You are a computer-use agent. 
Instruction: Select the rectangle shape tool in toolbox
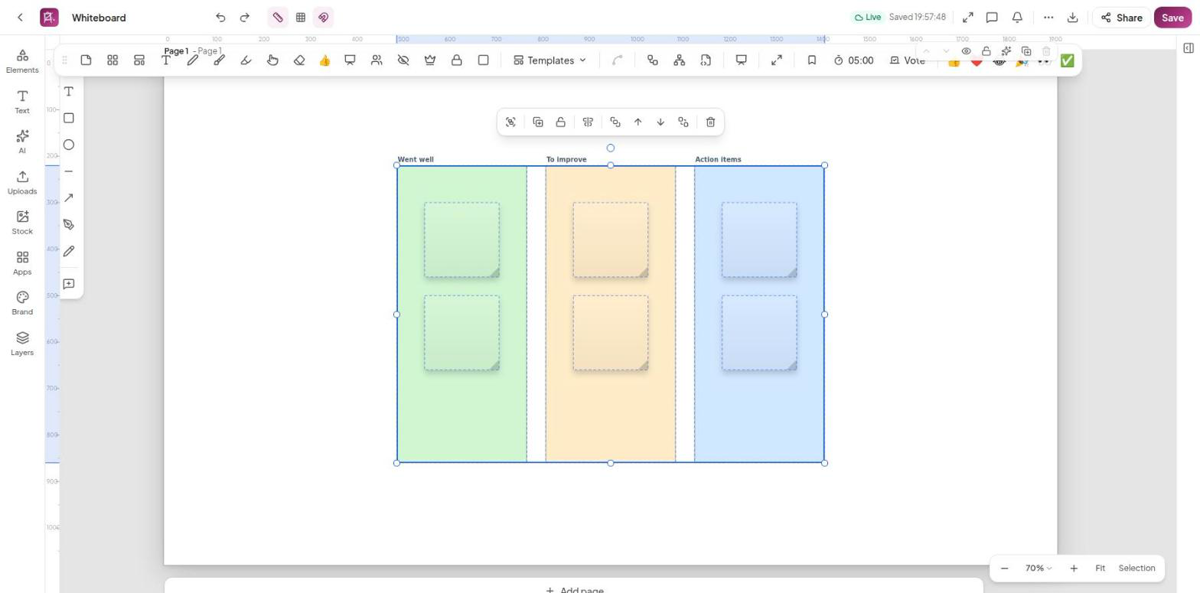pos(69,118)
